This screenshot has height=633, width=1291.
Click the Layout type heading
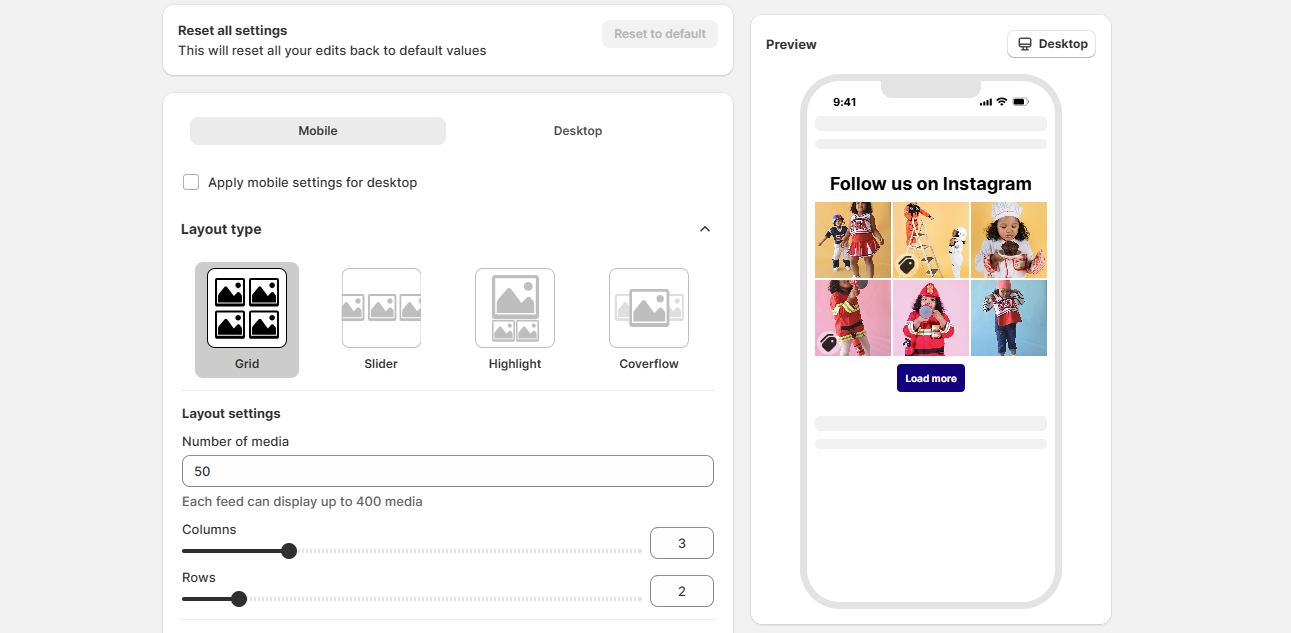coord(221,229)
